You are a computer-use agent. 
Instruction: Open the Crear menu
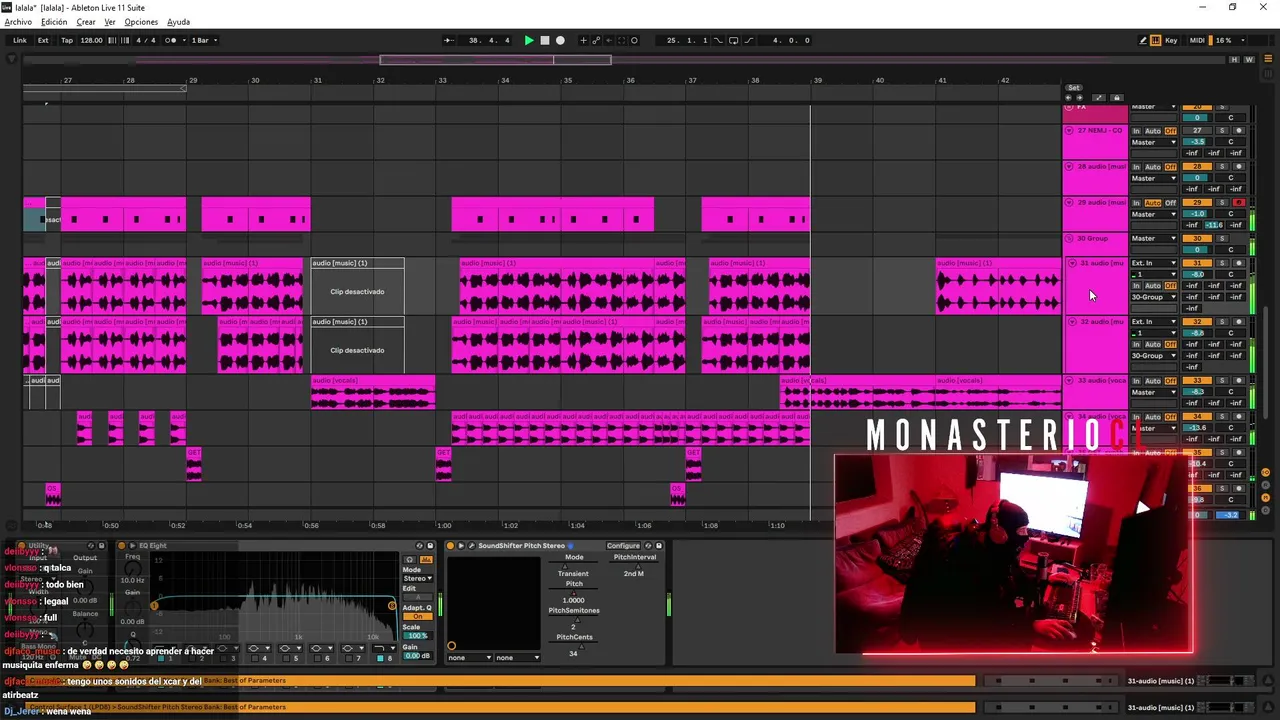pyautogui.click(x=86, y=22)
